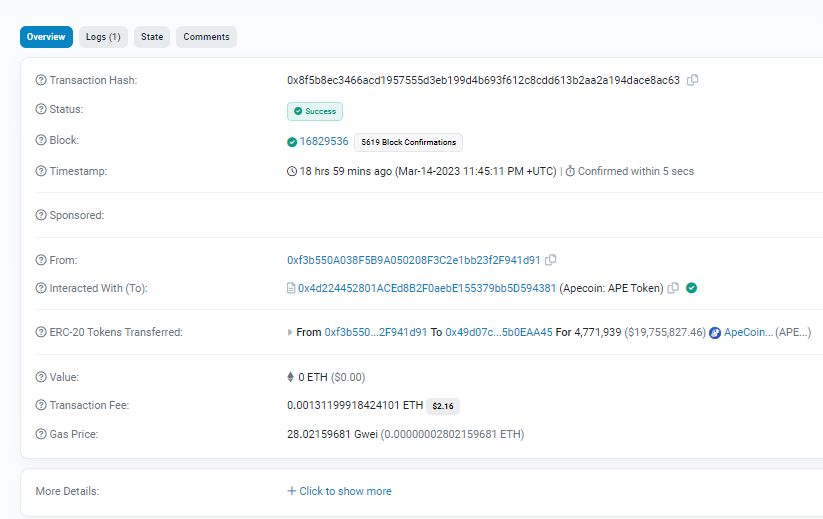The image size is (823, 519).
Task: Open Apecoin contract address 0x4d2244… link
Action: coord(427,288)
